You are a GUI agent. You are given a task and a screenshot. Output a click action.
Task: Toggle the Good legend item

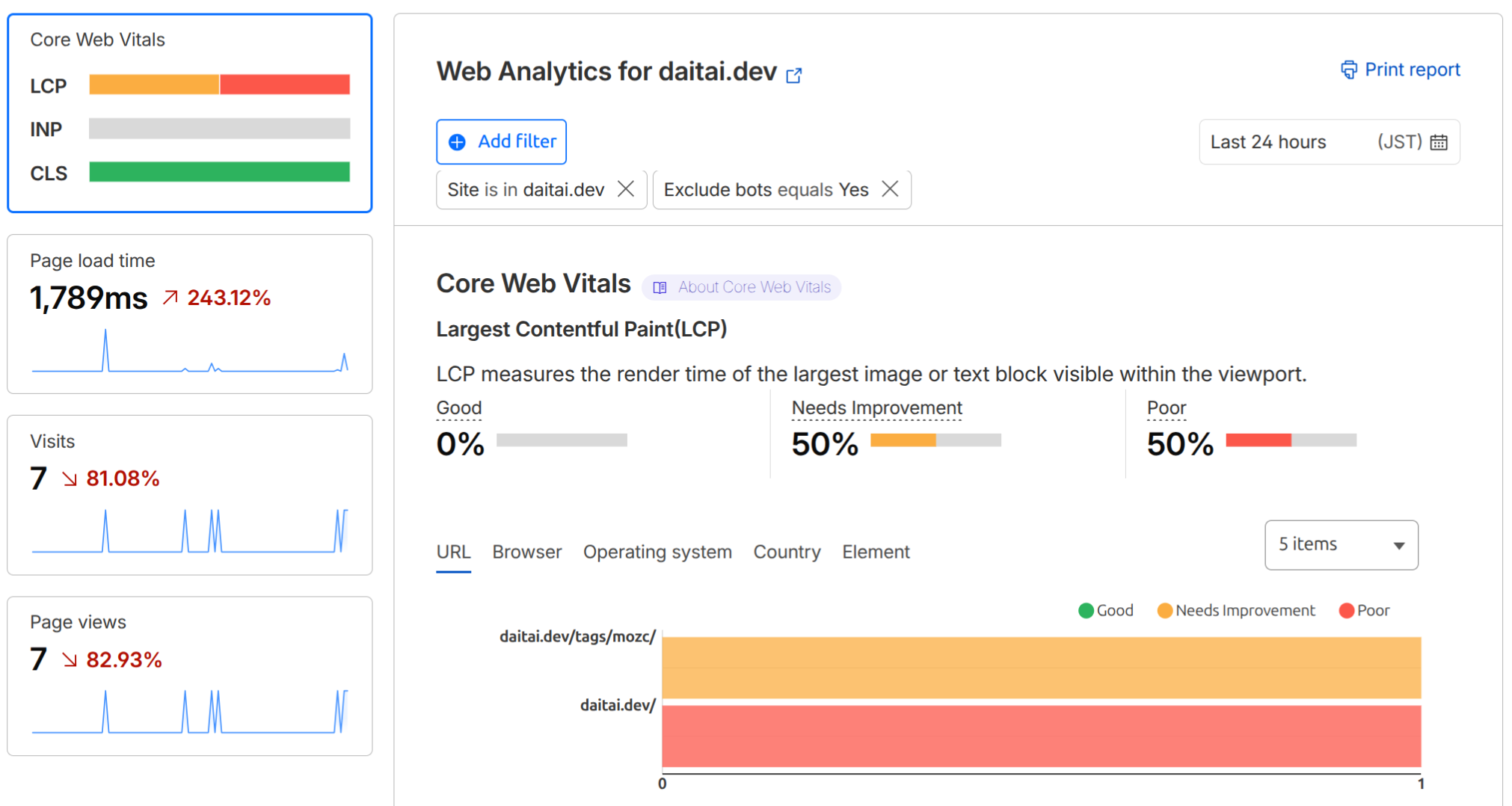(1106, 610)
